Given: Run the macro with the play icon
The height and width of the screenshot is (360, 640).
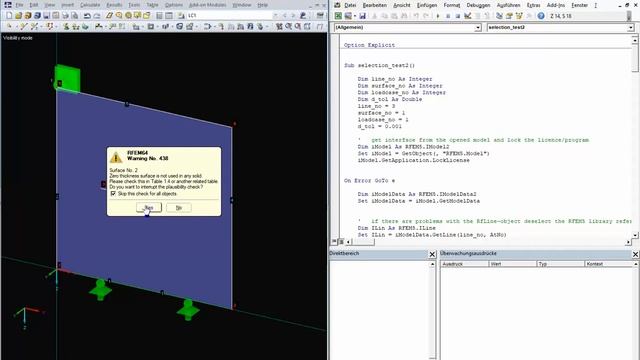Looking at the screenshot, I should tap(438, 16).
